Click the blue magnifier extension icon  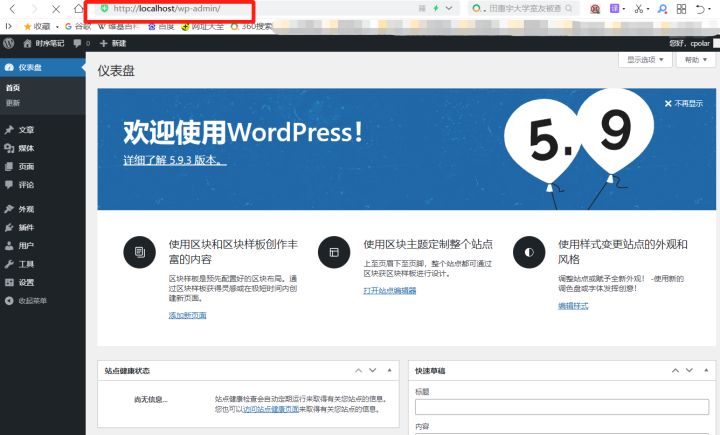click(662, 9)
